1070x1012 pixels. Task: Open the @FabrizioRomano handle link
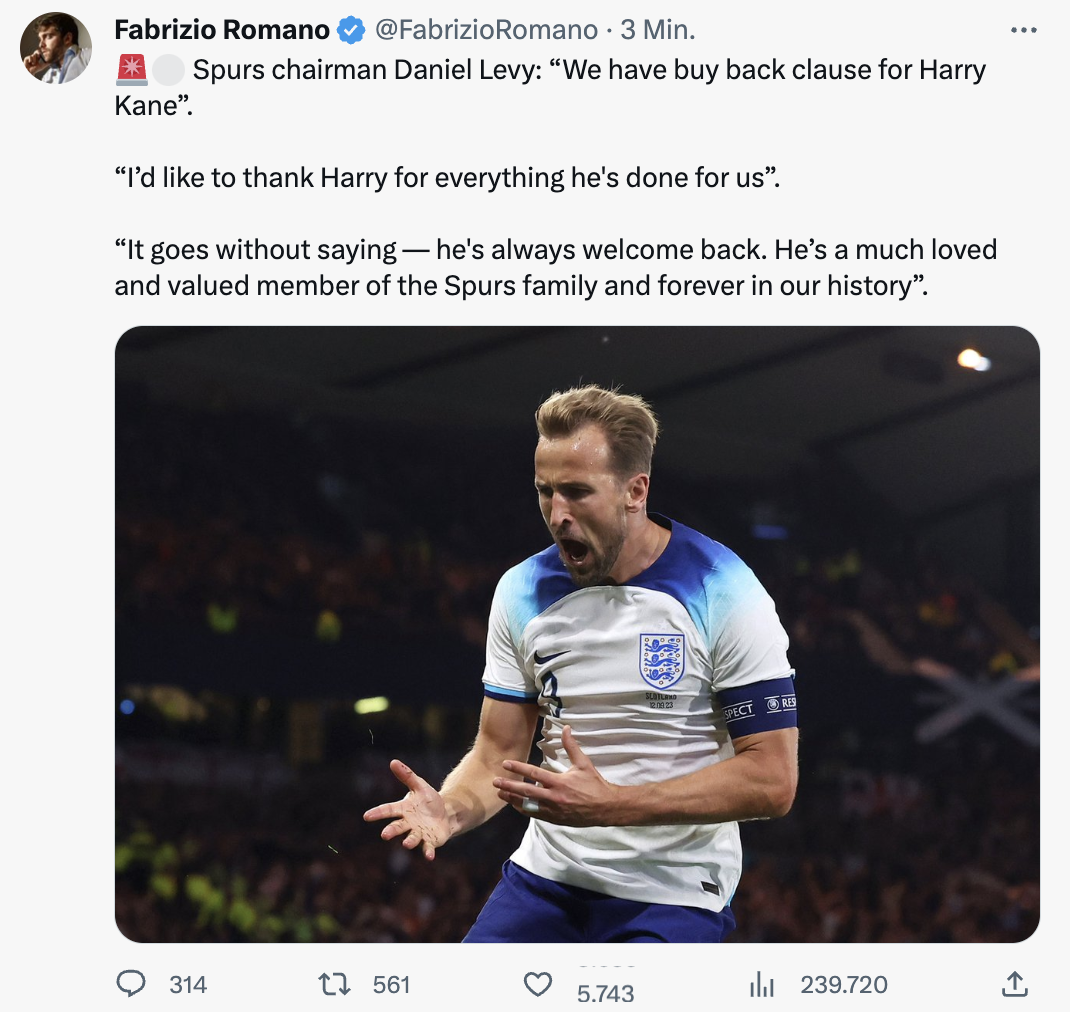[x=485, y=31]
